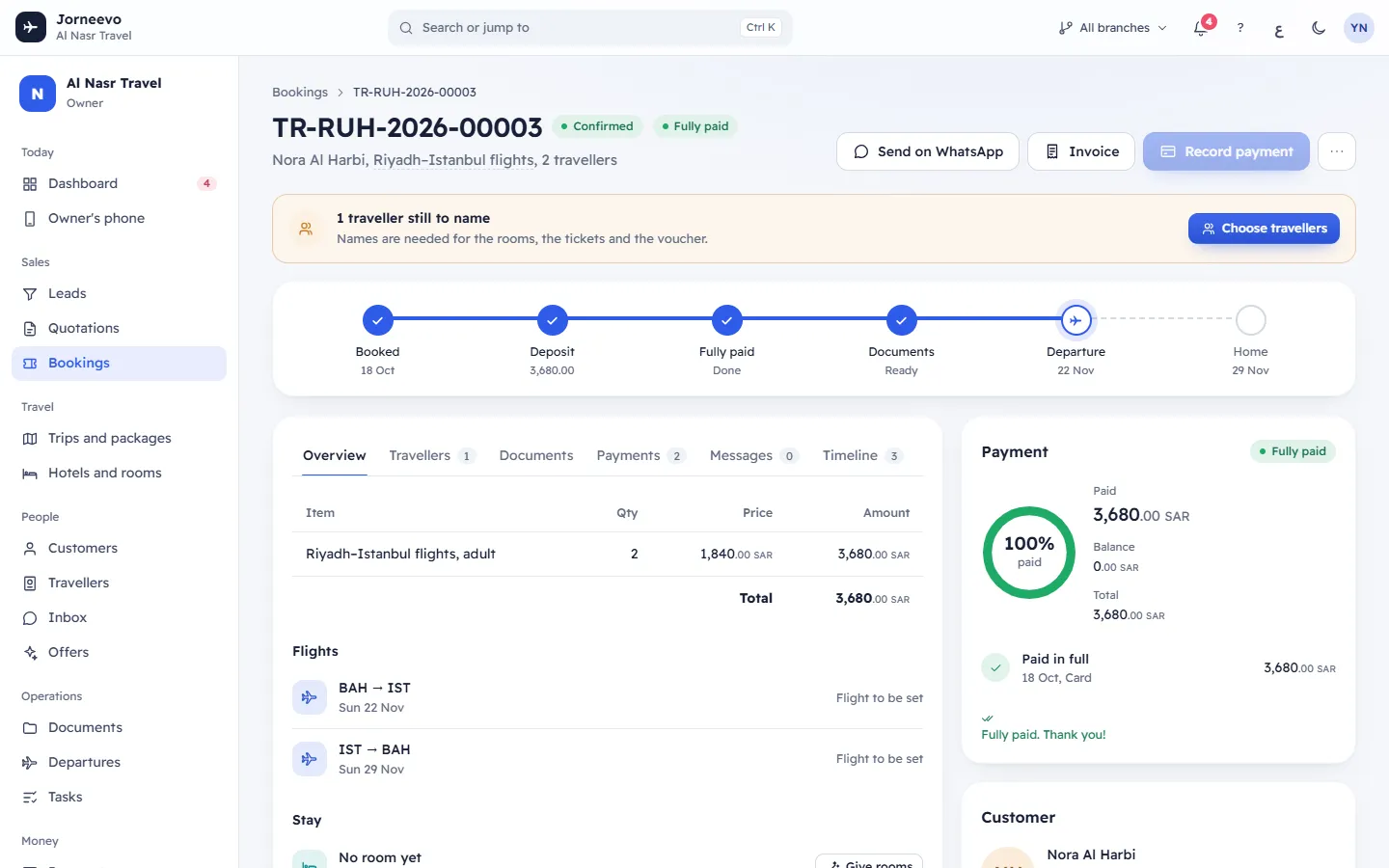This screenshot has width=1389, height=868.
Task: Open the Inbox sidebar item
Action: (119, 617)
